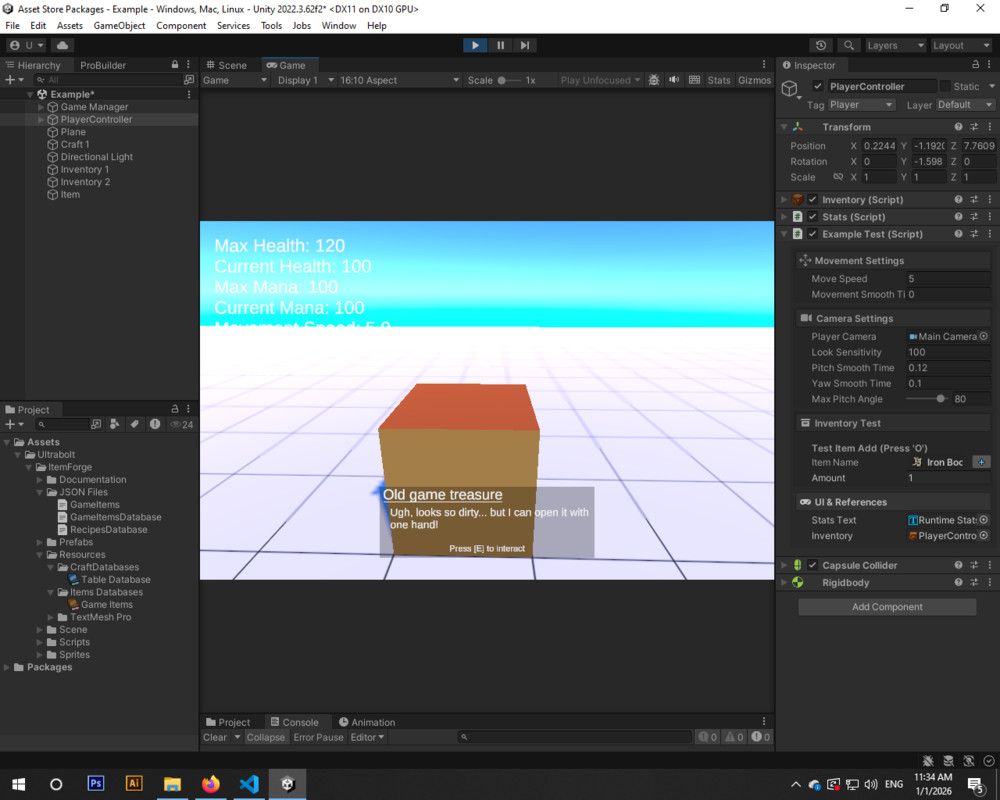Screen dimensions: 1000x800
Task: Click the Step frame button
Action: (x=525, y=44)
